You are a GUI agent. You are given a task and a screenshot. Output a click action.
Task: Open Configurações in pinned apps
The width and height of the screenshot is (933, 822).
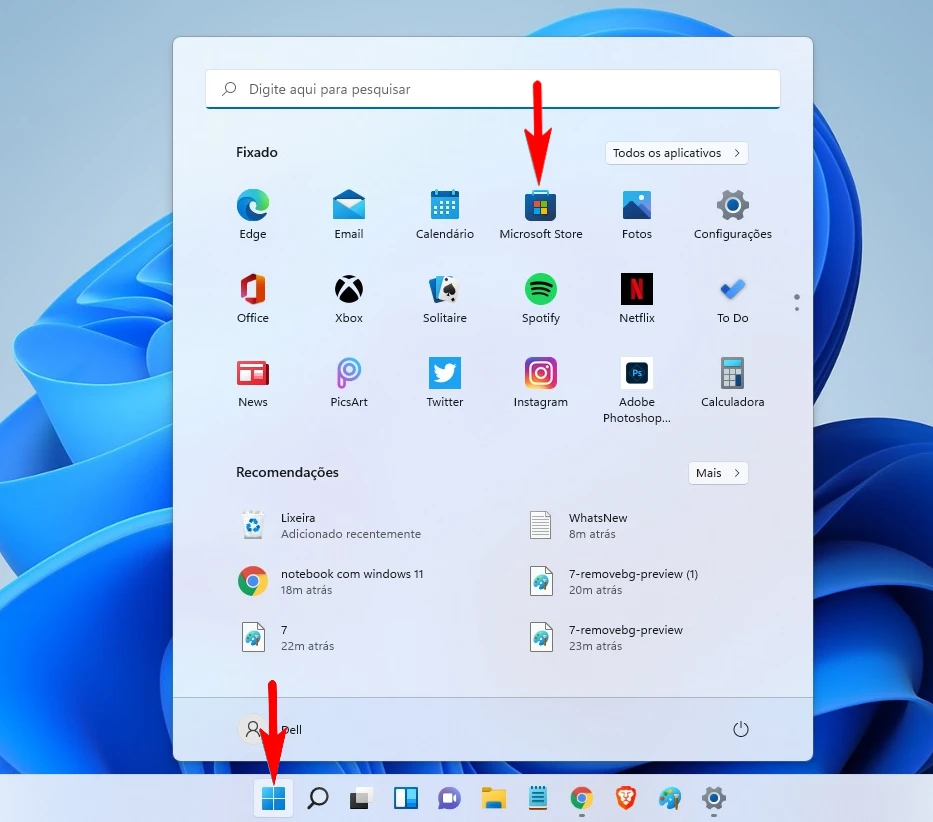732,214
